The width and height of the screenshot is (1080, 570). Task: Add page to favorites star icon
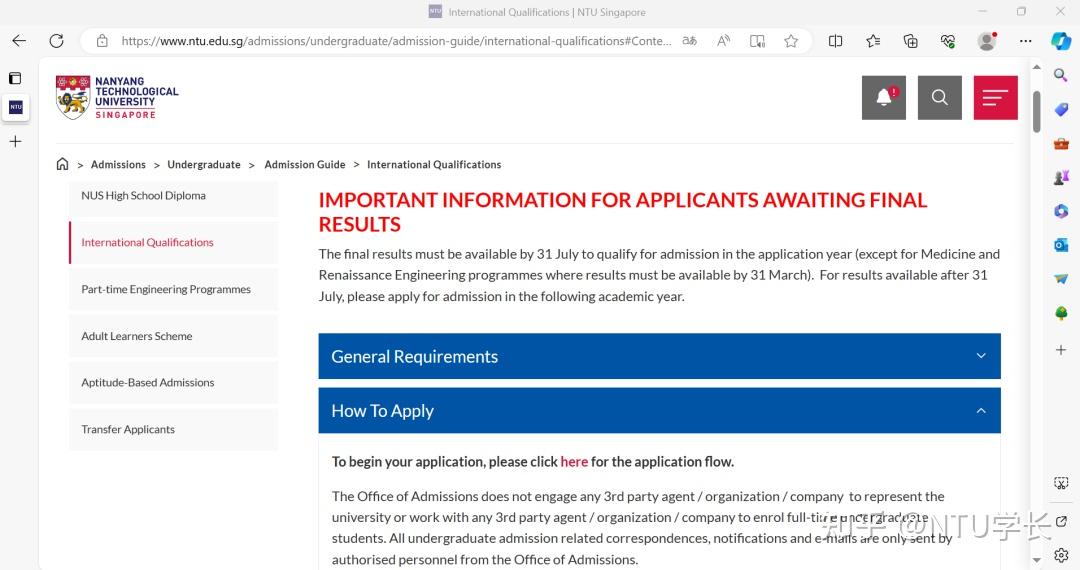[791, 41]
